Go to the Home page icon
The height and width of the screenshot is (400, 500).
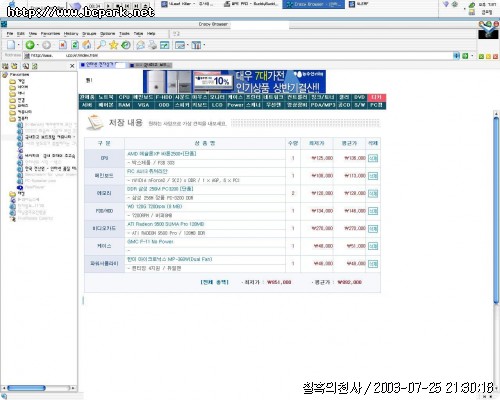click(x=87, y=45)
